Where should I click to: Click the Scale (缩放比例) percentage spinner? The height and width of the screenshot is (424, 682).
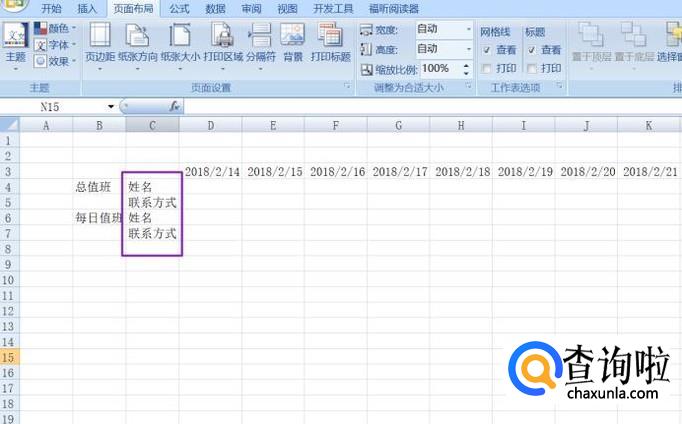tap(466, 68)
